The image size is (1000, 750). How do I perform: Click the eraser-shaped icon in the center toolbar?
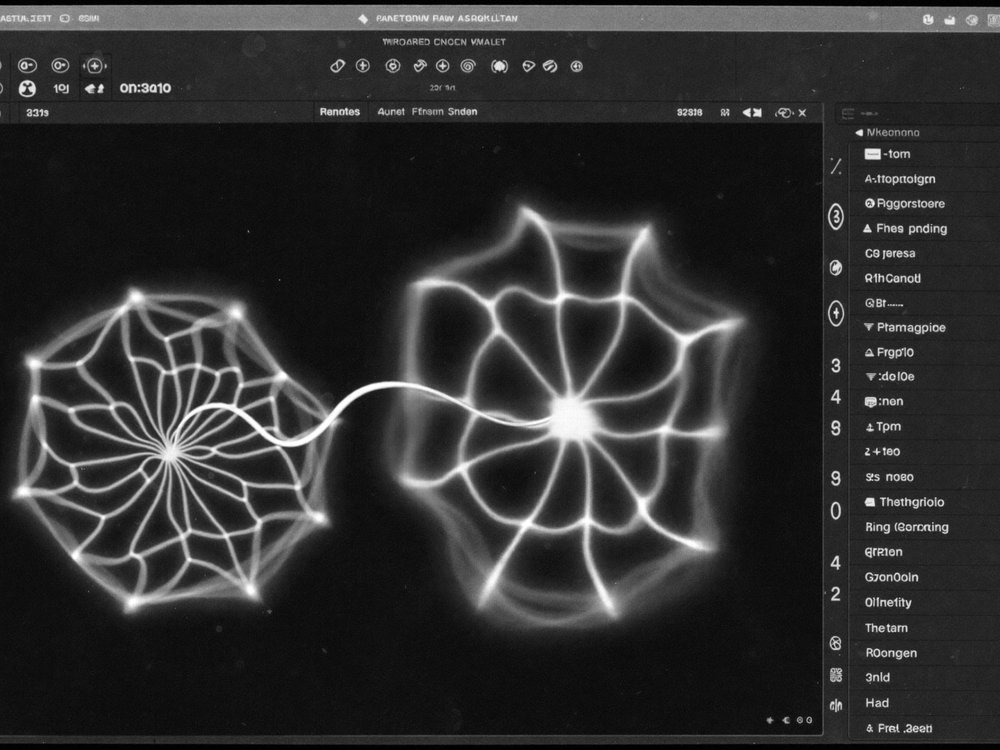click(x=337, y=66)
